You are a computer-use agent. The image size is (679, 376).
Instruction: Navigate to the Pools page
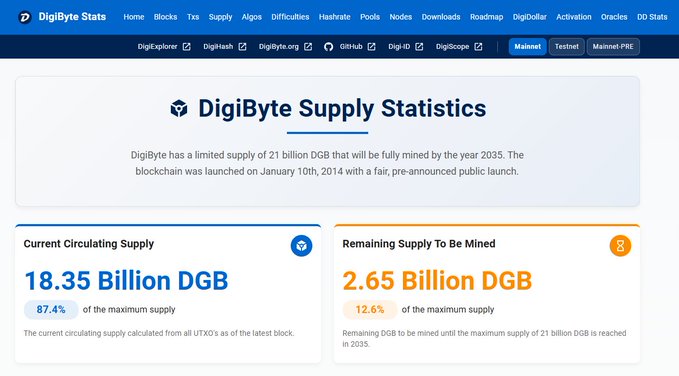[370, 17]
